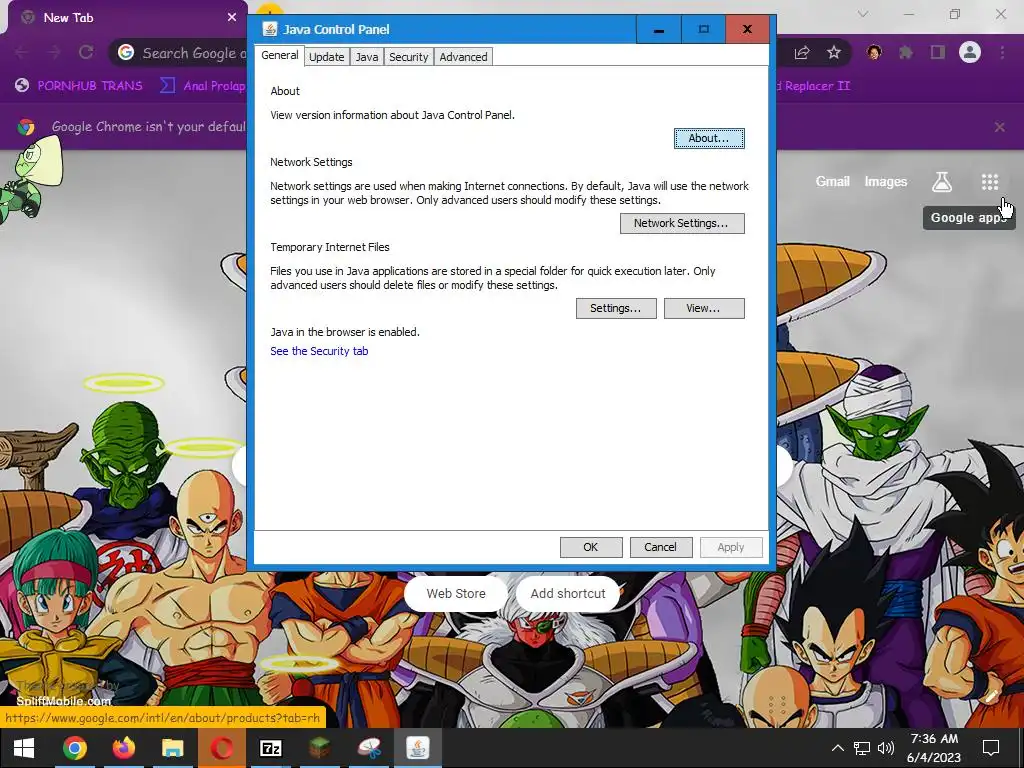Select the New Tab tab in Chrome

point(127,18)
